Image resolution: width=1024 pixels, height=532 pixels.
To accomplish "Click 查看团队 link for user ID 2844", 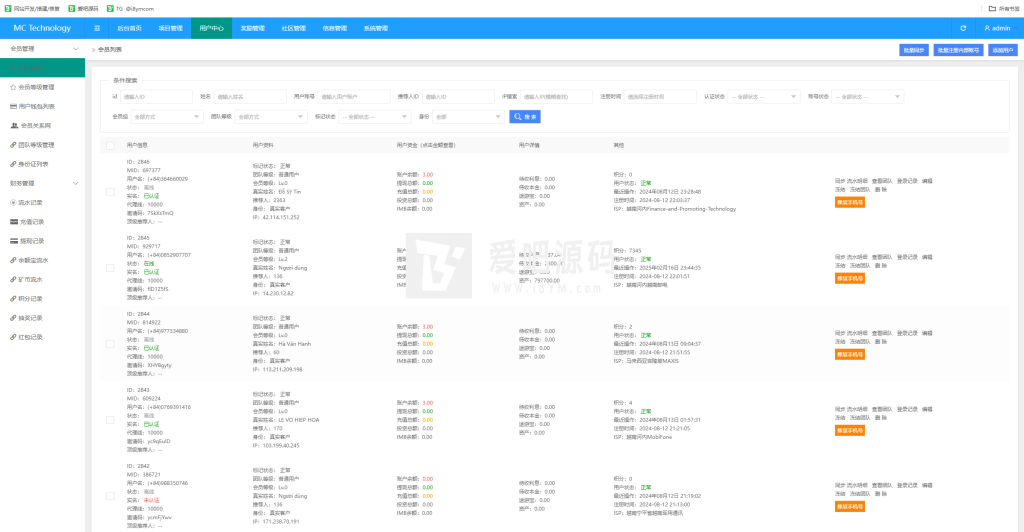I will click(x=882, y=333).
